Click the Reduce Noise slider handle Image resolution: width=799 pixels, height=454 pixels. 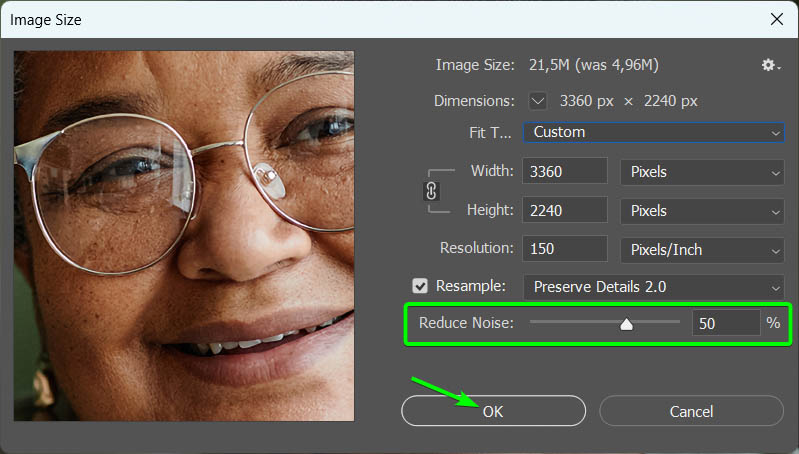click(626, 325)
